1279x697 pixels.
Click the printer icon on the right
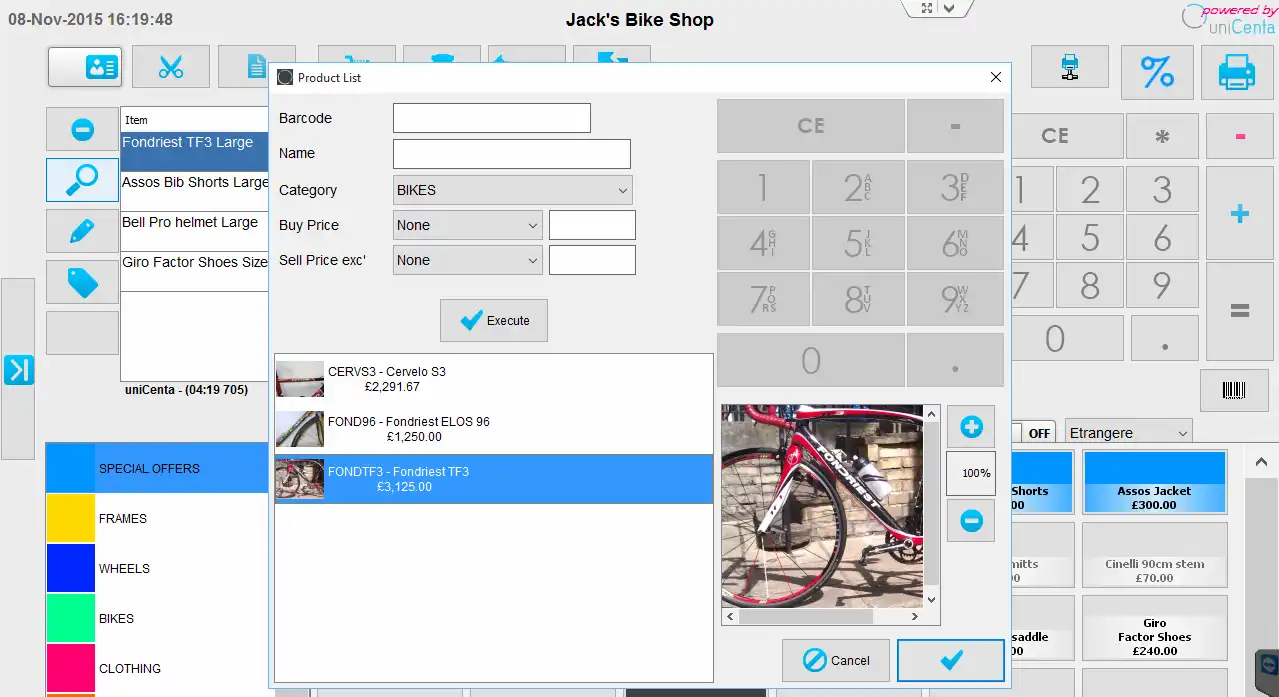pos(1237,72)
